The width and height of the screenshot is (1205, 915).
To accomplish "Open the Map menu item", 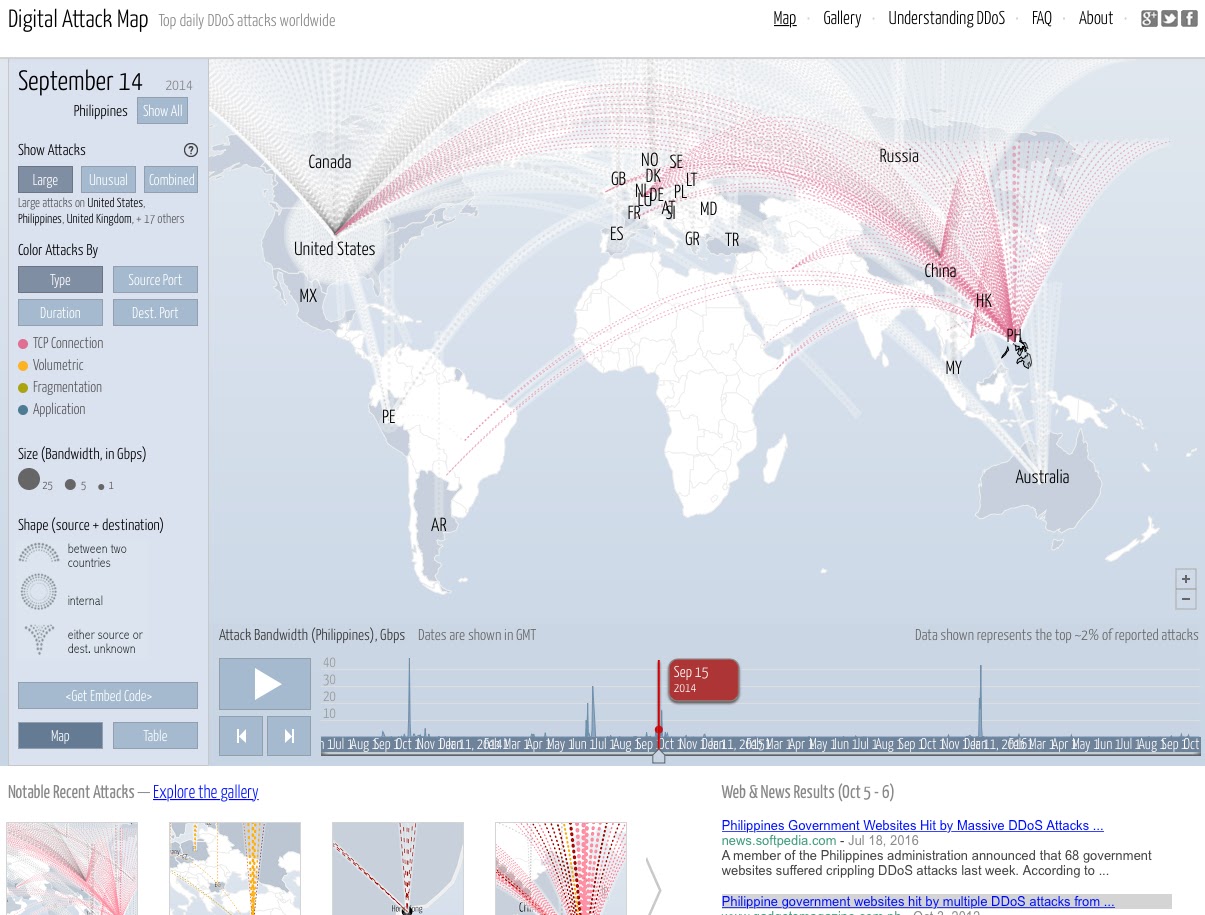I will (785, 18).
